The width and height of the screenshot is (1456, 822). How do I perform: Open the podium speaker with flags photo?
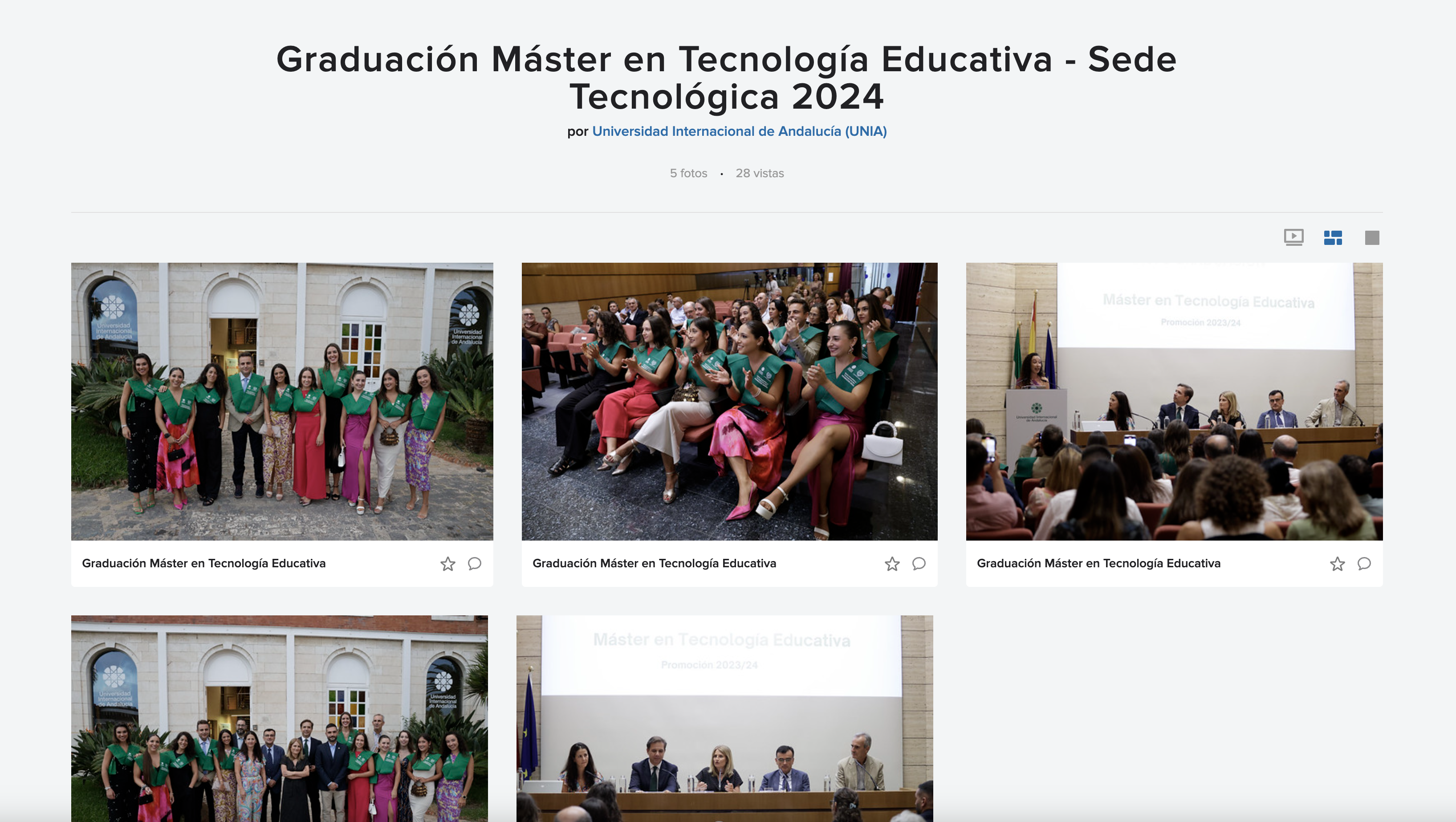[1174, 401]
